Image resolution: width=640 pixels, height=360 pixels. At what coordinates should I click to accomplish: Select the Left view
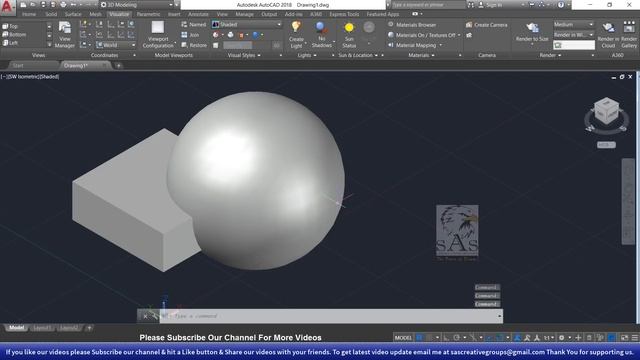(x=10, y=43)
